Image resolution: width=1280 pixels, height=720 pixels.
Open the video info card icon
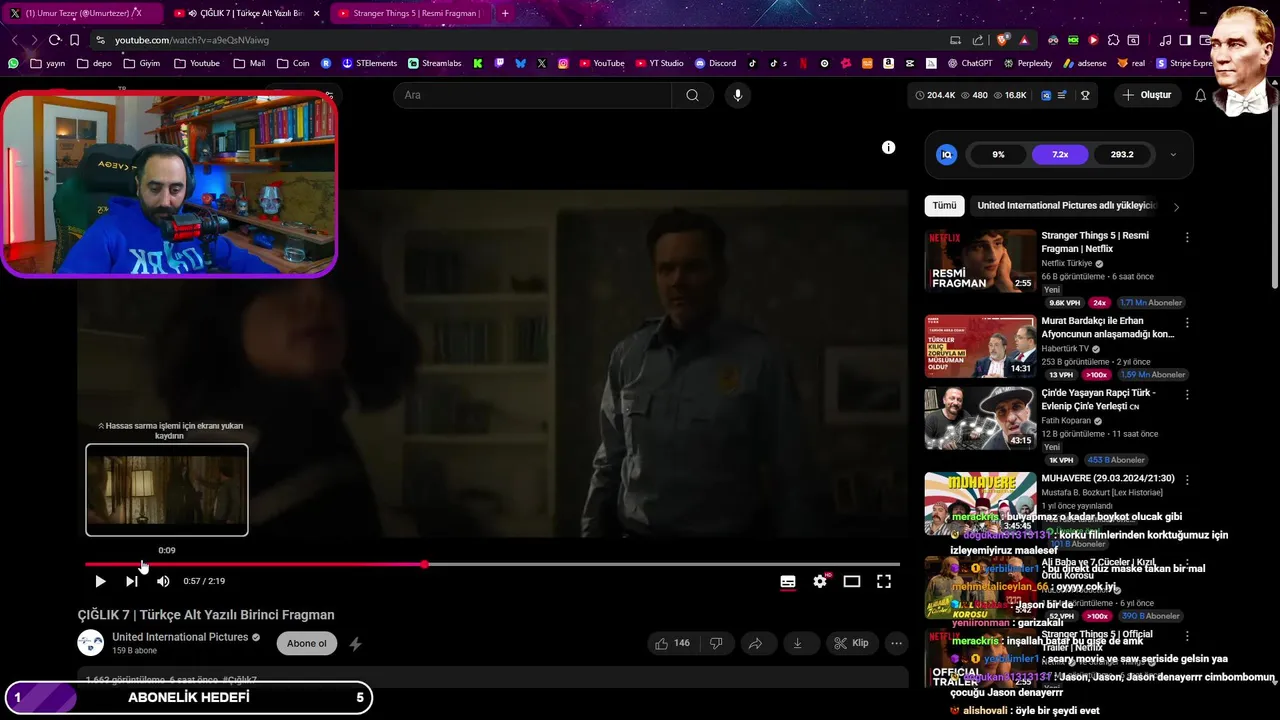pos(888,147)
